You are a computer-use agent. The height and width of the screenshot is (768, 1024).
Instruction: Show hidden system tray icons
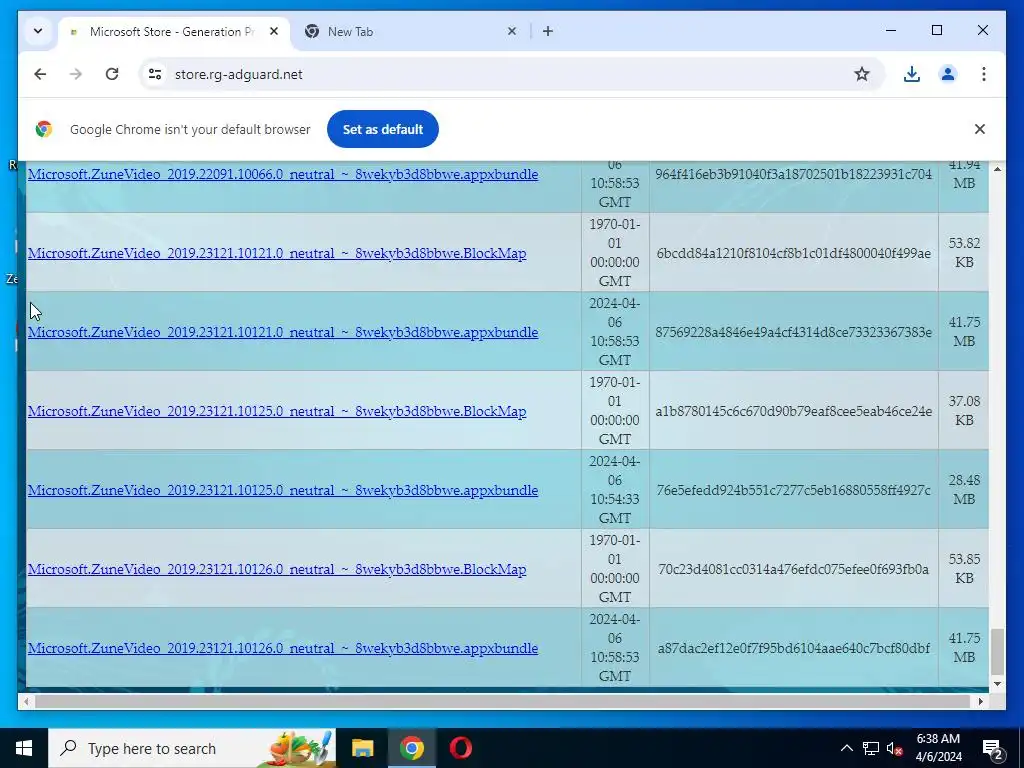pos(846,748)
